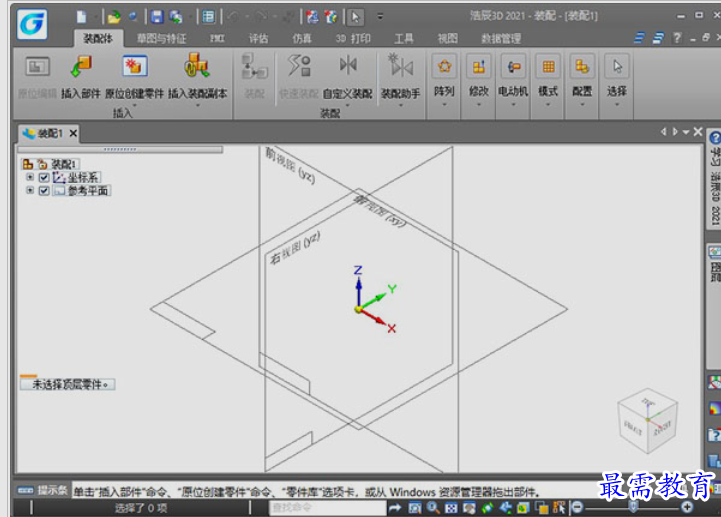The height and width of the screenshot is (517, 721).
Task: Open the quick access toolbar customize dropdown
Action: 380,17
